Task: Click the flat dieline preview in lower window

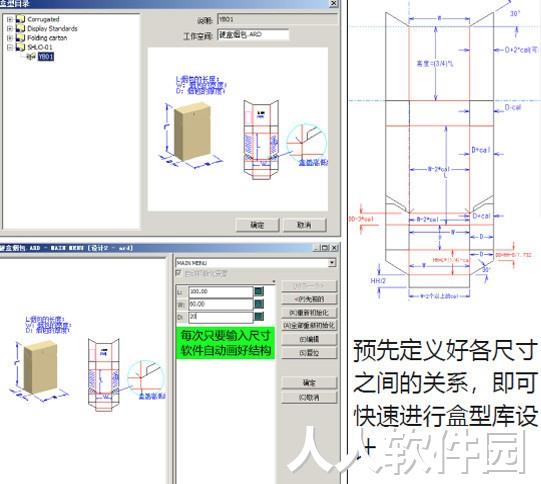Action: click(x=103, y=375)
